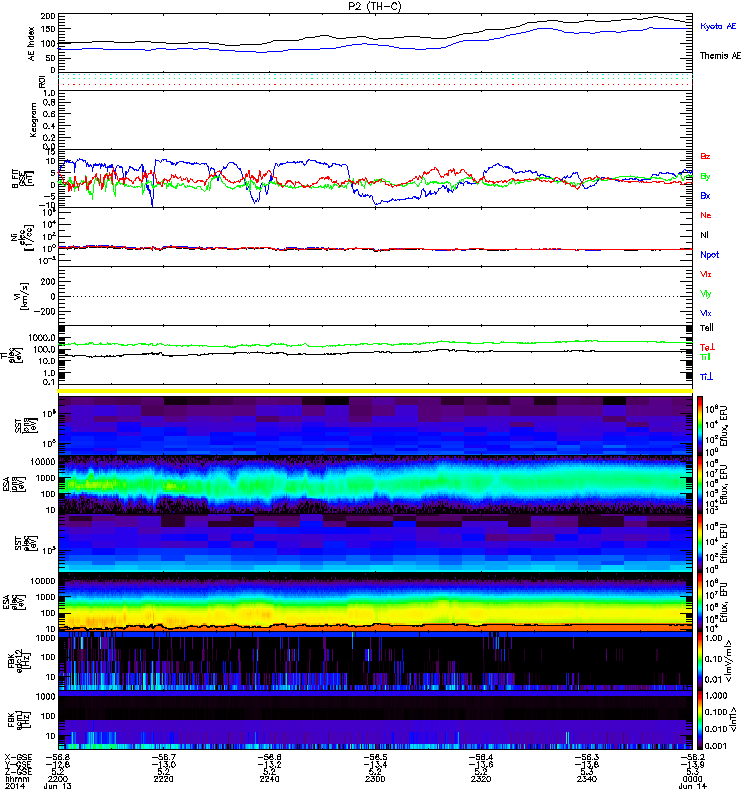Click the 2240 time tick label

(269, 779)
